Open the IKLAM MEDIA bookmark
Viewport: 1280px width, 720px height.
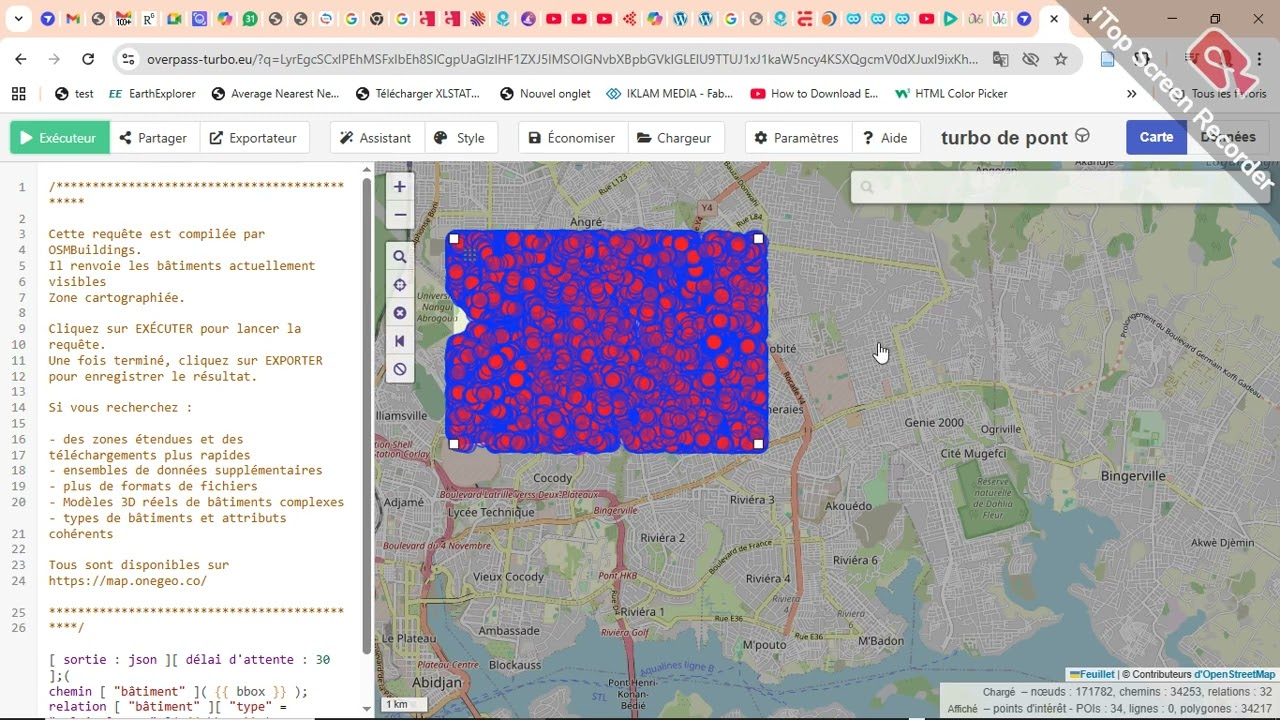[670, 93]
